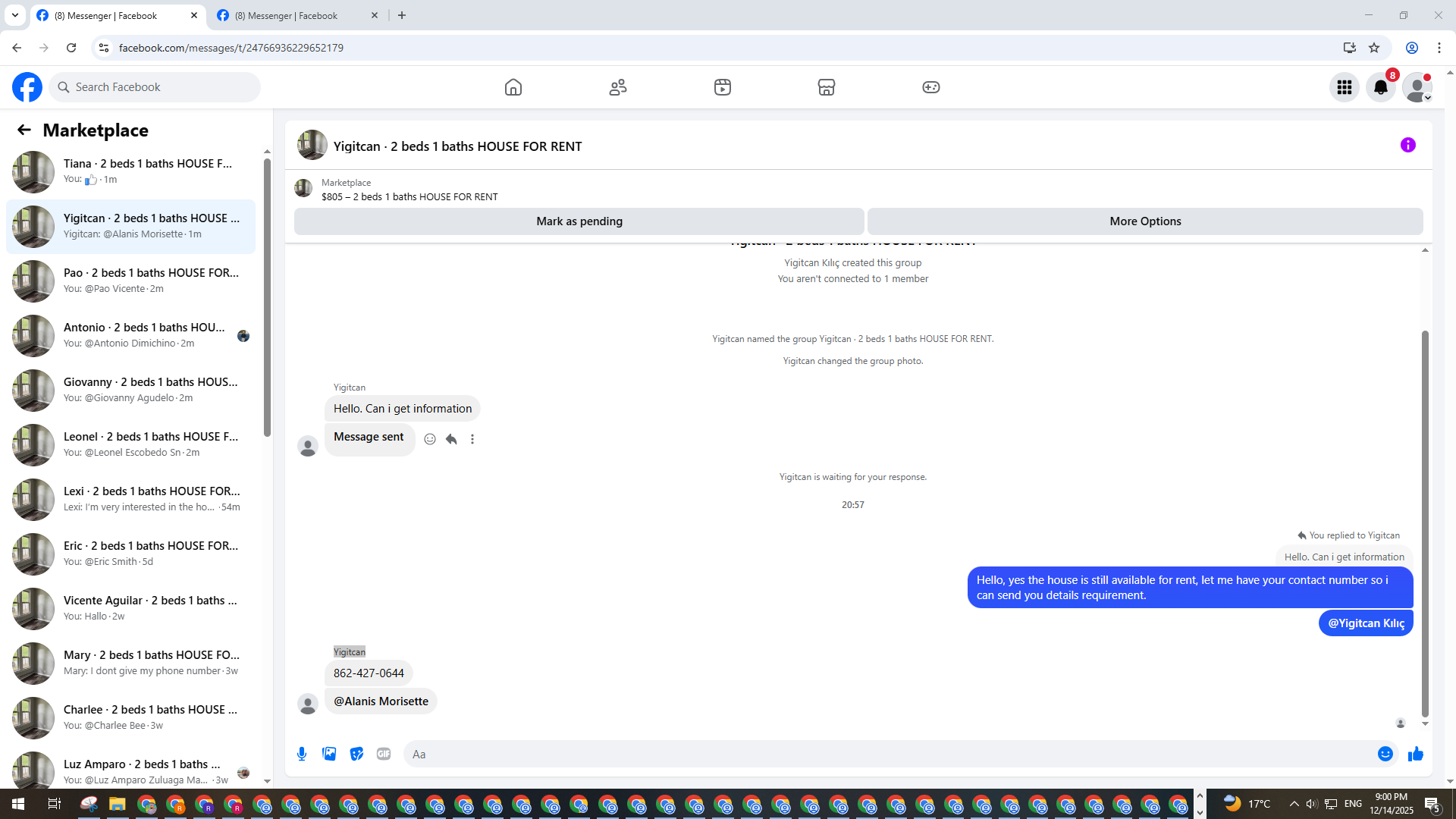The height and width of the screenshot is (819, 1456).
Task: Choose a sticker with the sticker icon
Action: click(x=356, y=754)
